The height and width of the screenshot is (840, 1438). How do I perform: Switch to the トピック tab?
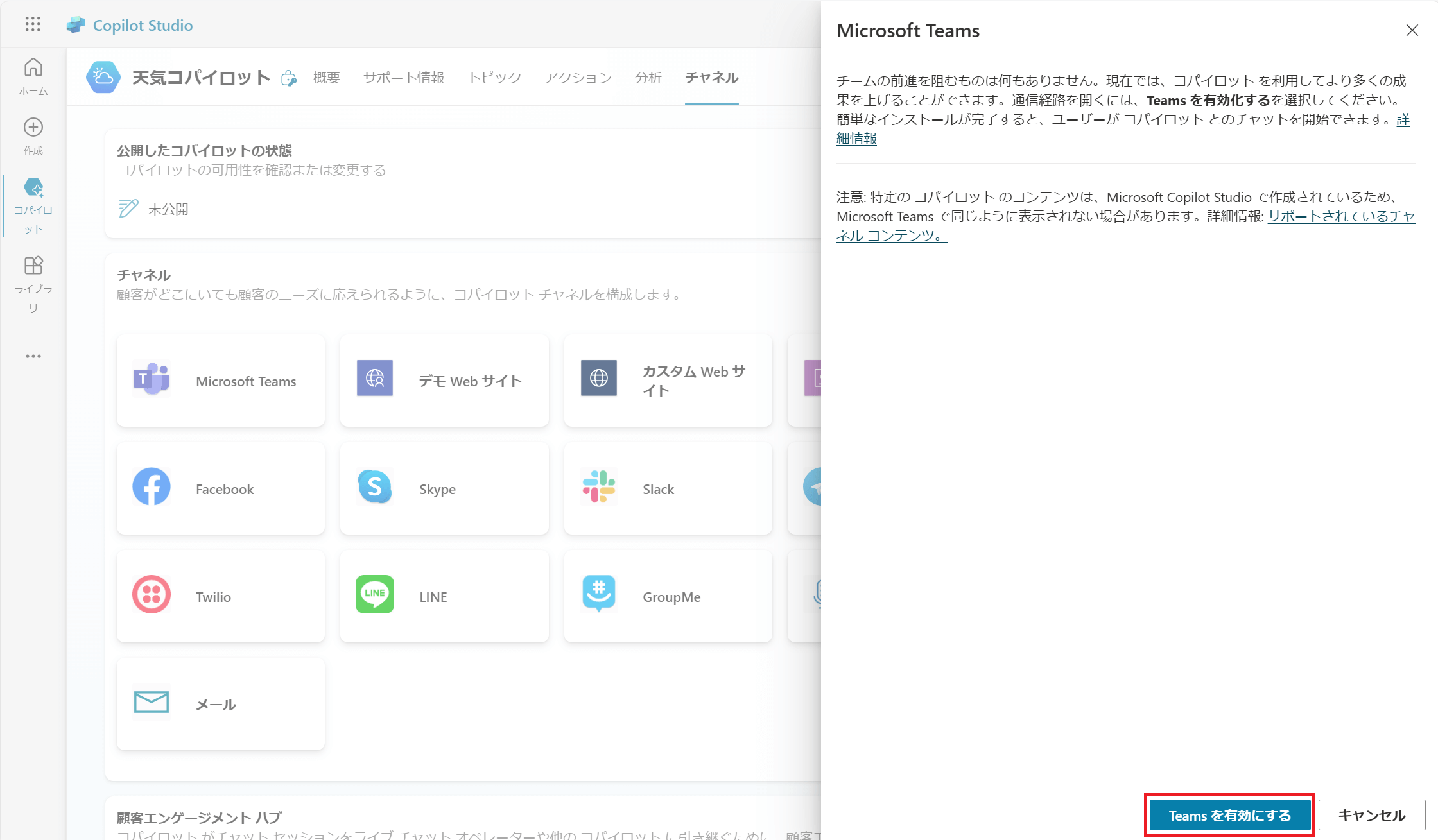pyautogui.click(x=495, y=78)
